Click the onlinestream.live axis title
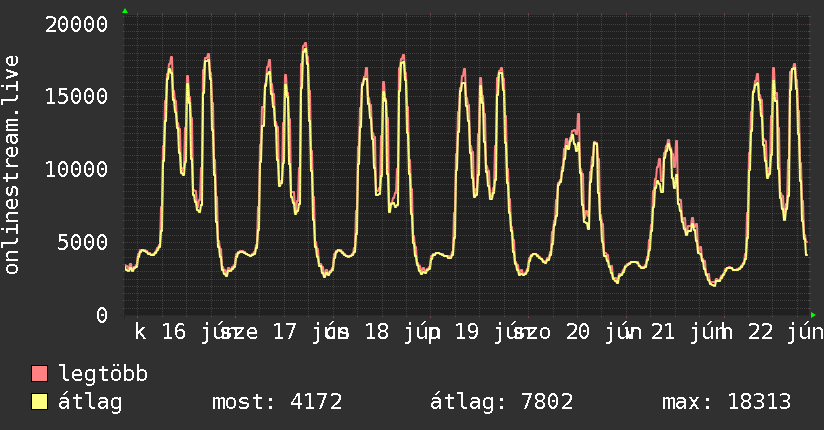 click(12, 165)
